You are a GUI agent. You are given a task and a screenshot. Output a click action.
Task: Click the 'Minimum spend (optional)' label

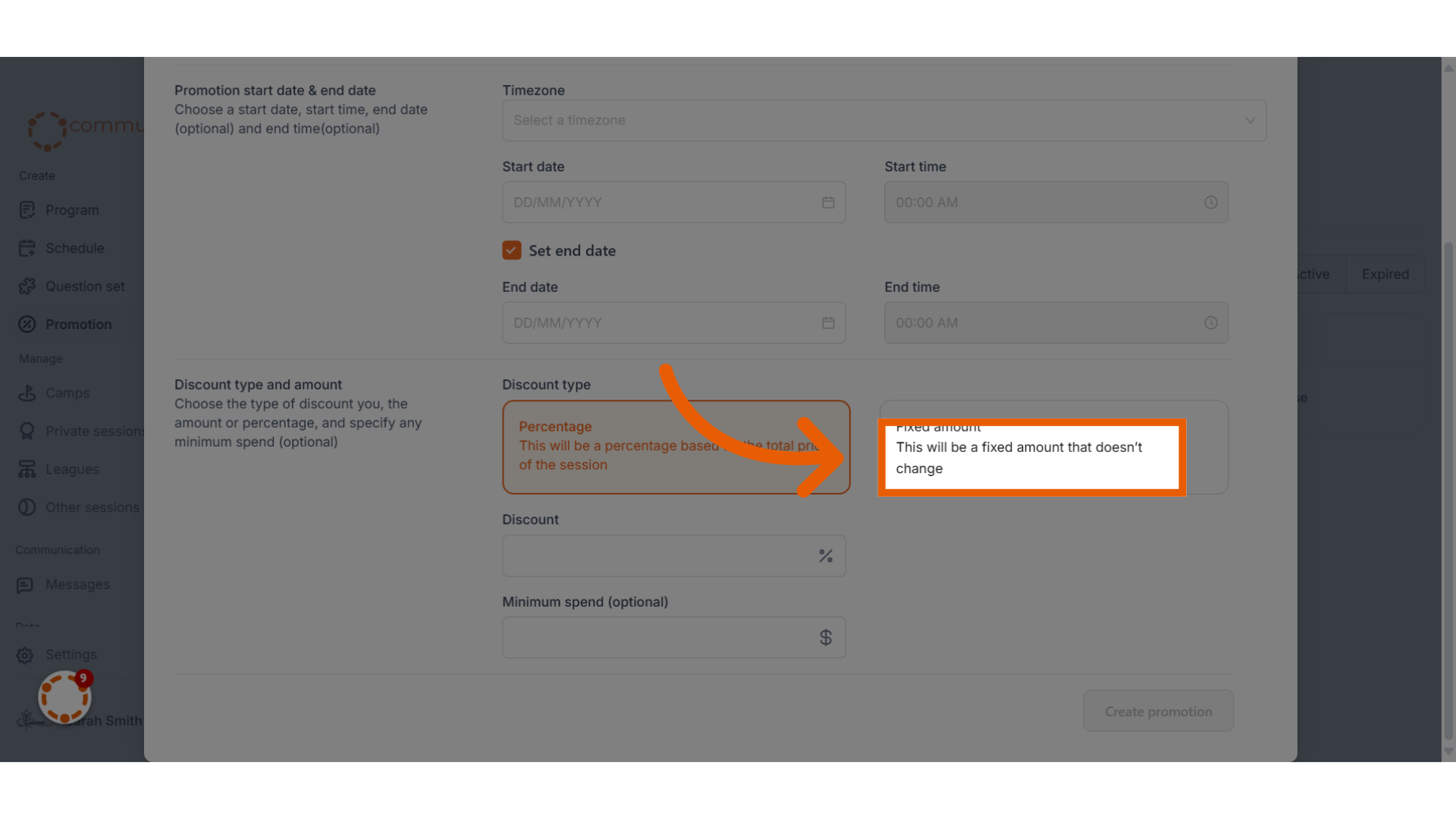tap(585, 602)
